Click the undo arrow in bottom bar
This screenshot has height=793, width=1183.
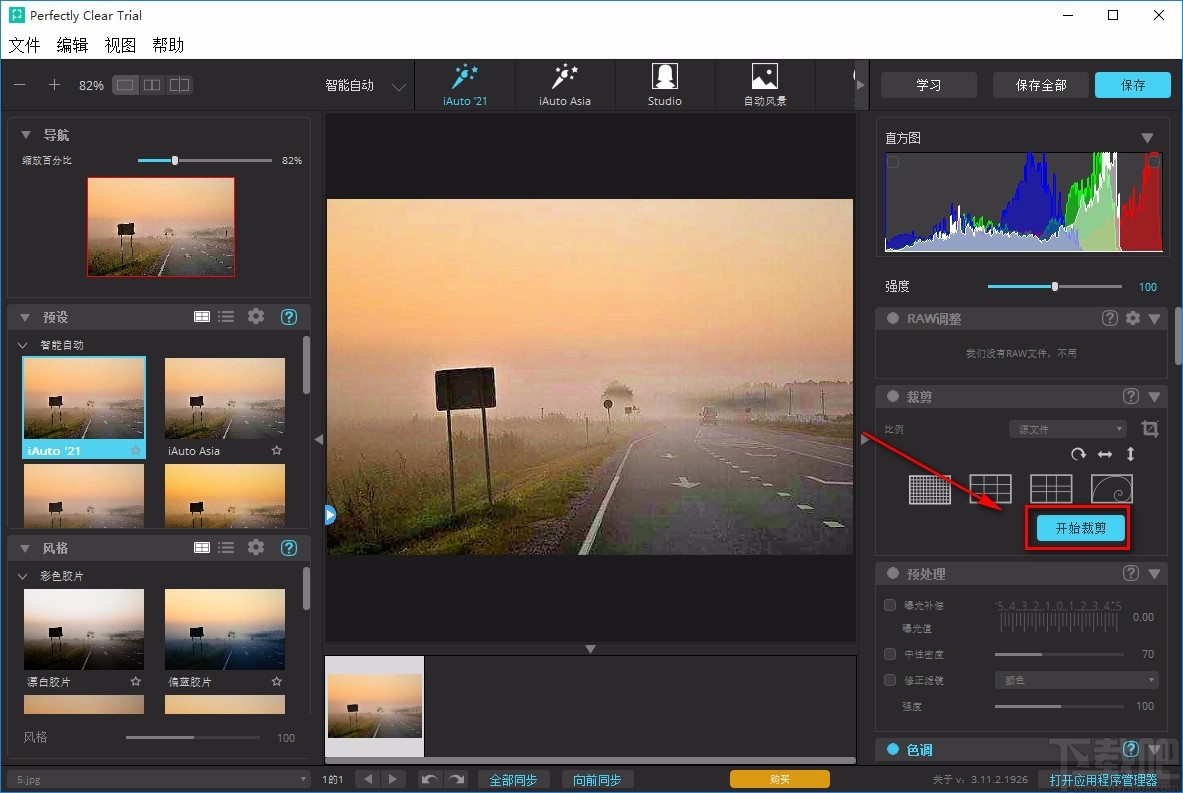click(430, 780)
